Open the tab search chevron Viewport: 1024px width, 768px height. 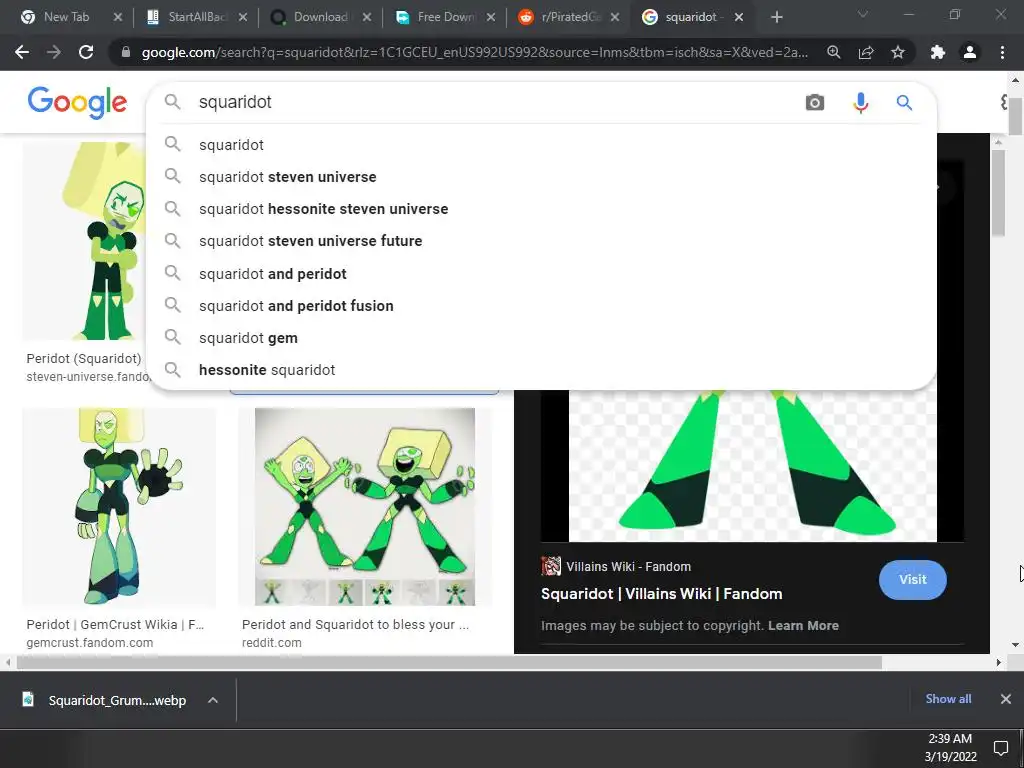click(863, 14)
